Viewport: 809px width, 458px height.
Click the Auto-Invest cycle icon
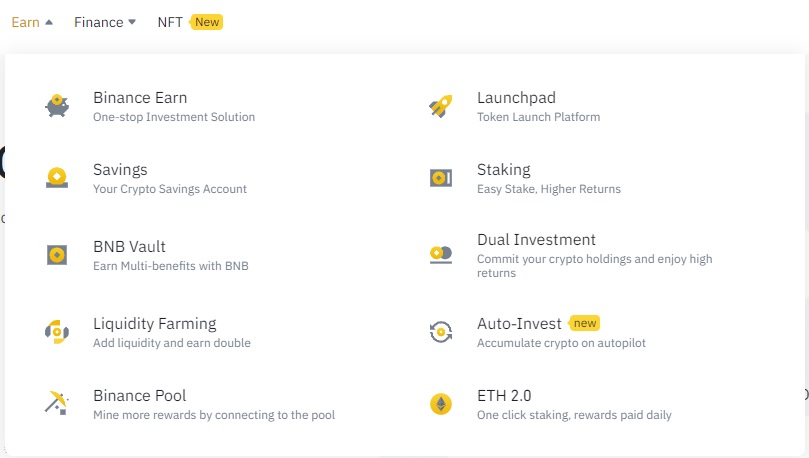point(441,332)
